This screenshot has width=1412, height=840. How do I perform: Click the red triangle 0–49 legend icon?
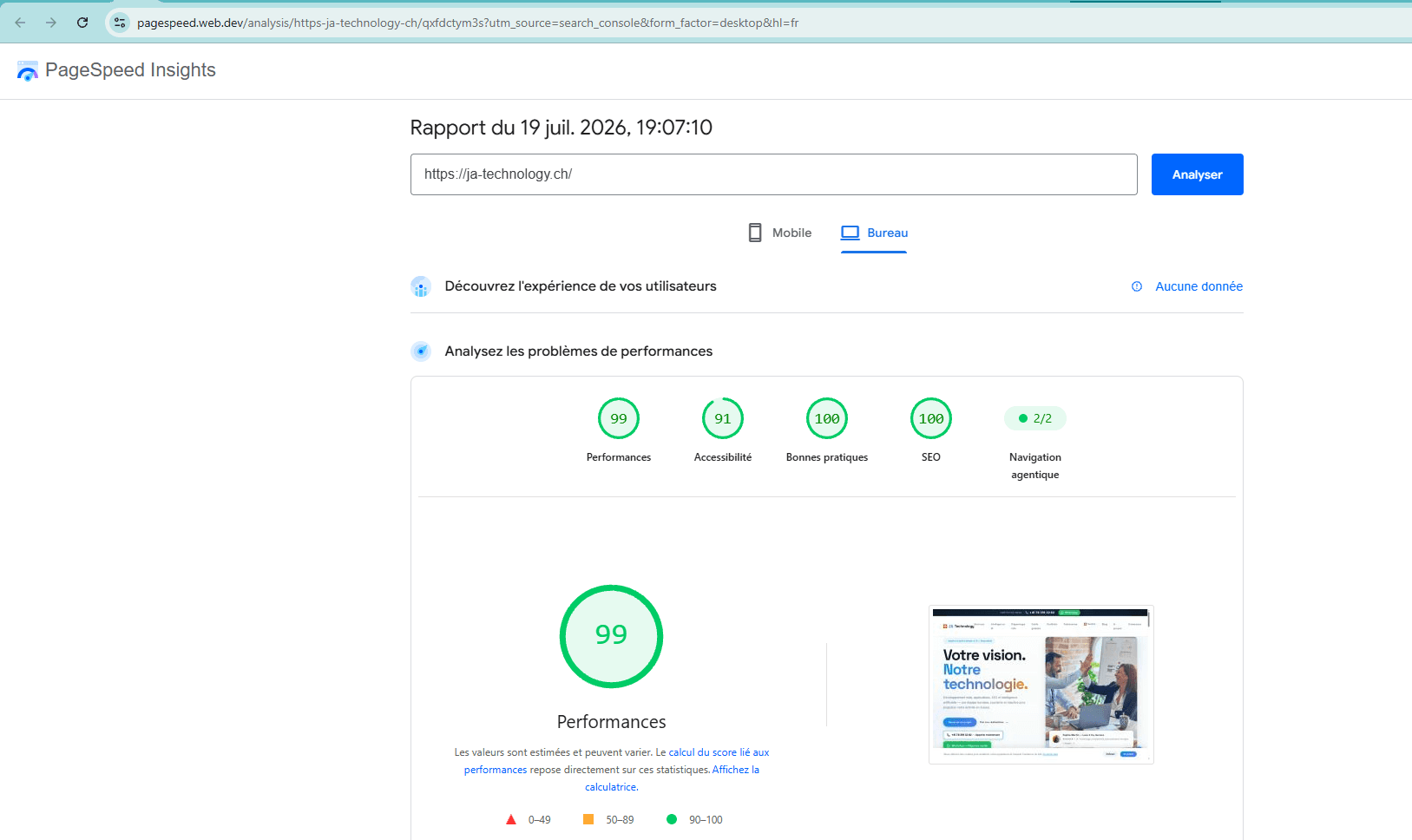(x=511, y=819)
